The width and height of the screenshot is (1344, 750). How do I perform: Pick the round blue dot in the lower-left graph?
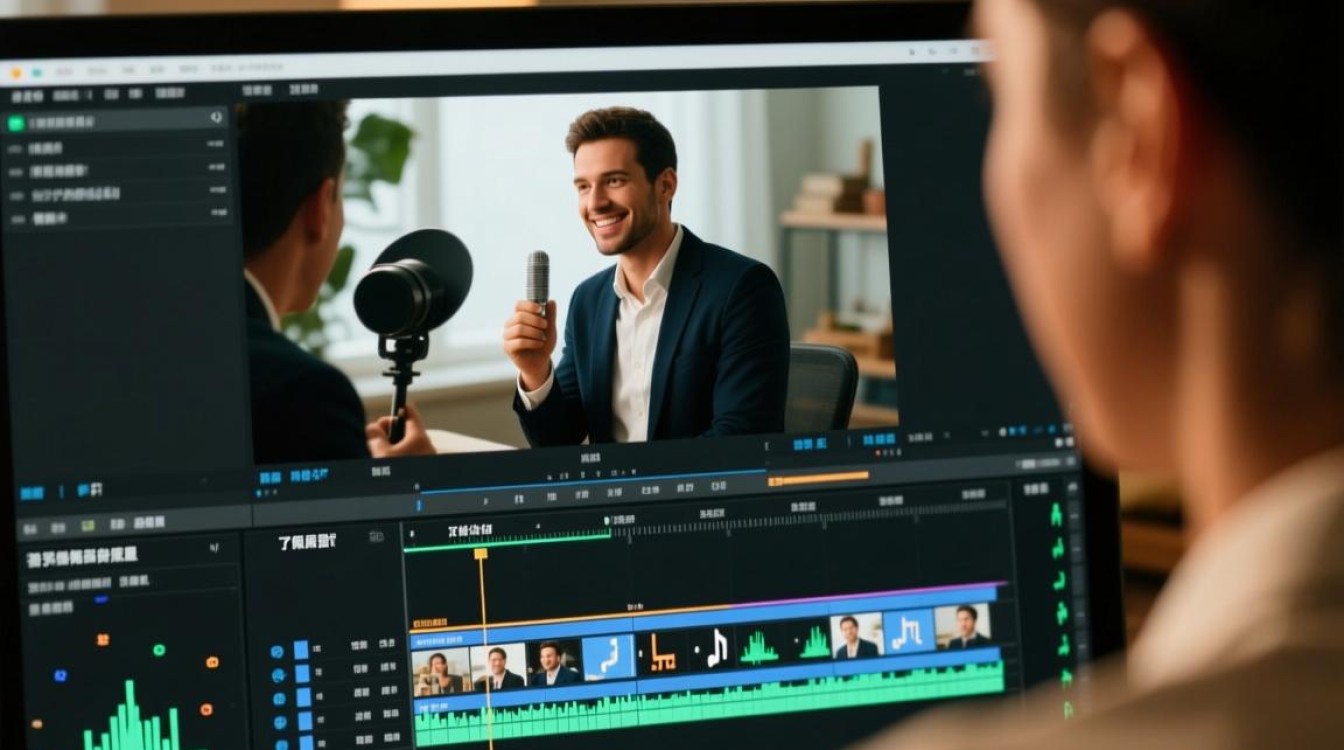(60, 675)
